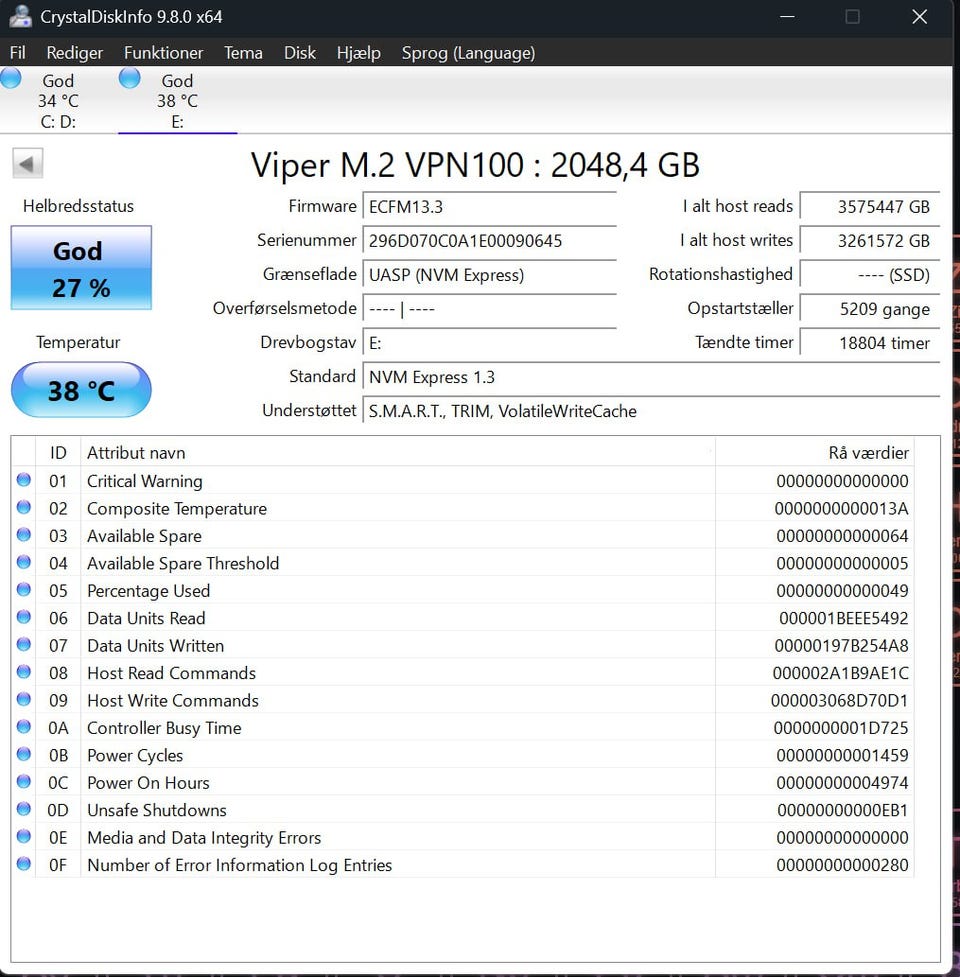Image resolution: width=960 pixels, height=977 pixels.
Task: Click the Serienummer value field
Action: [x=488, y=241]
